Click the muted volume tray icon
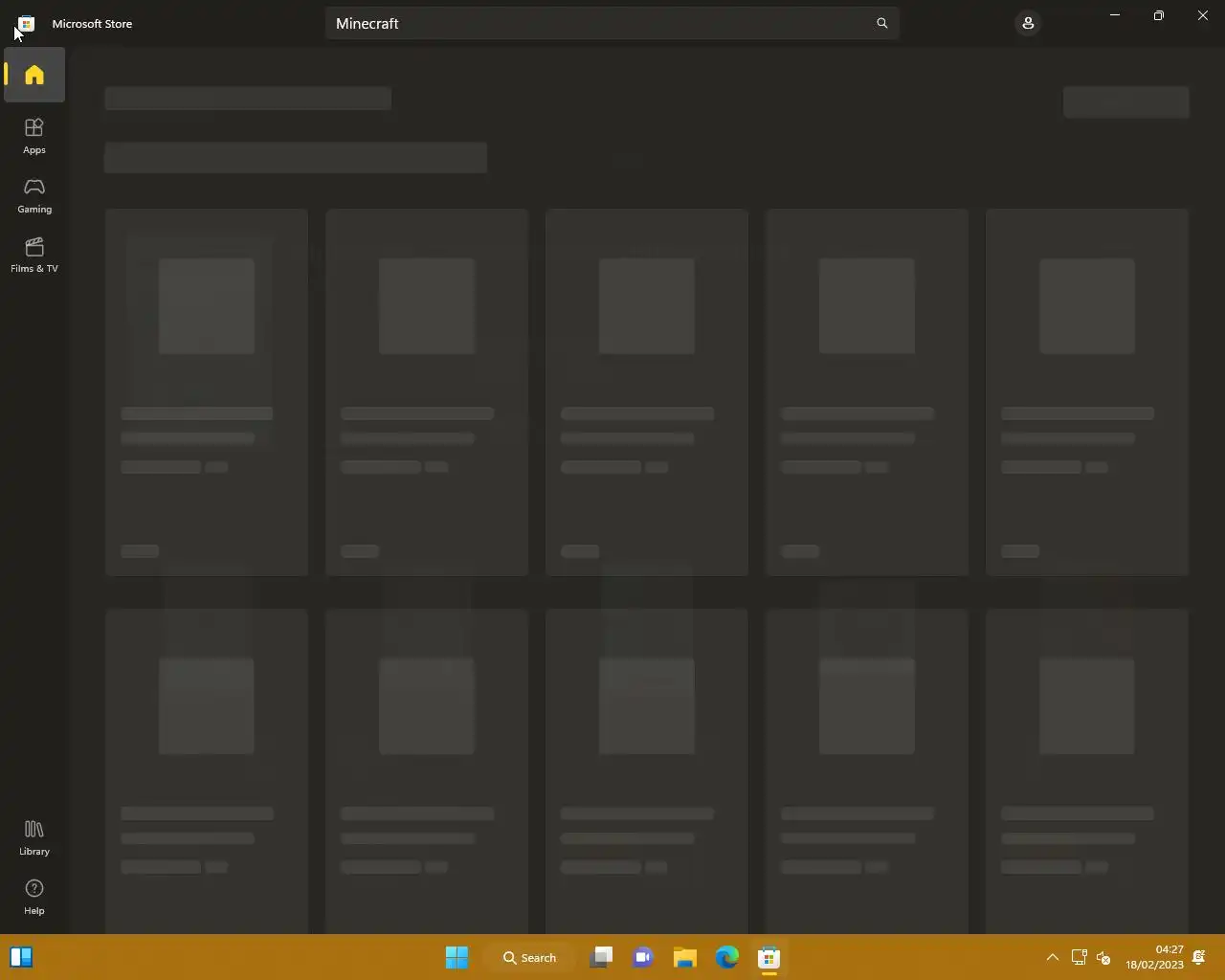The image size is (1225, 980). click(1103, 957)
